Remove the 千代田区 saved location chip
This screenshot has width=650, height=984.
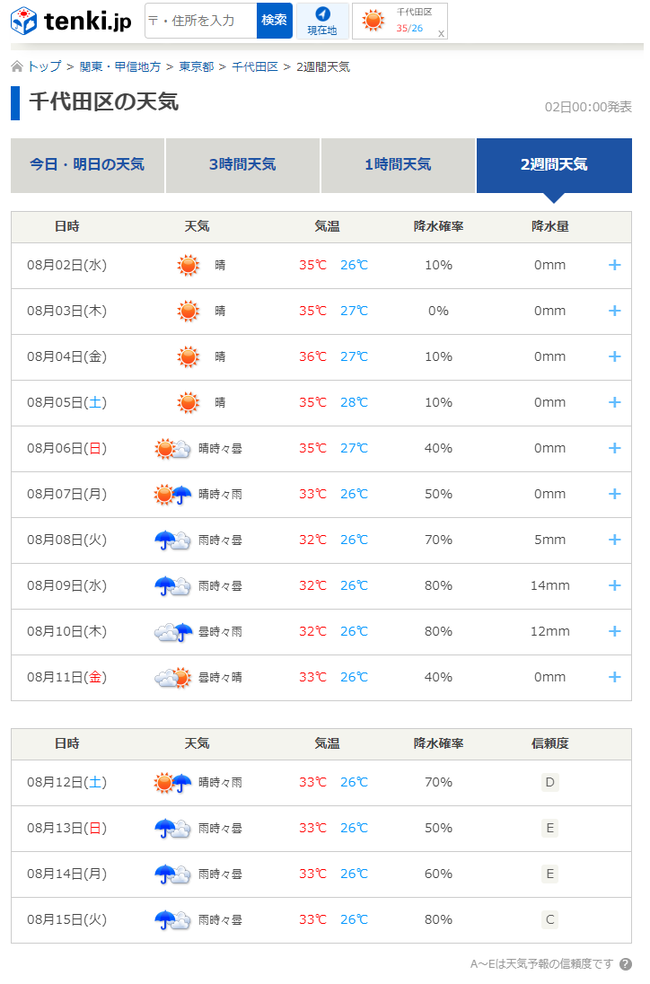(441, 33)
